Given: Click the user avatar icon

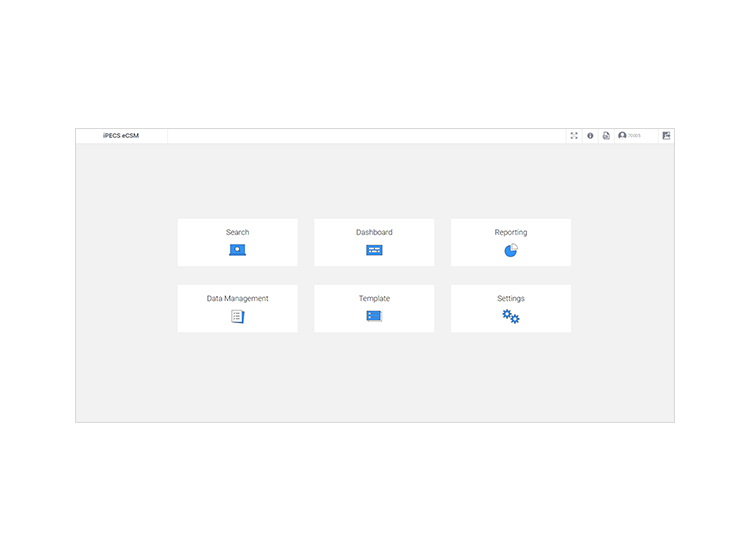Looking at the screenshot, I should (622, 136).
